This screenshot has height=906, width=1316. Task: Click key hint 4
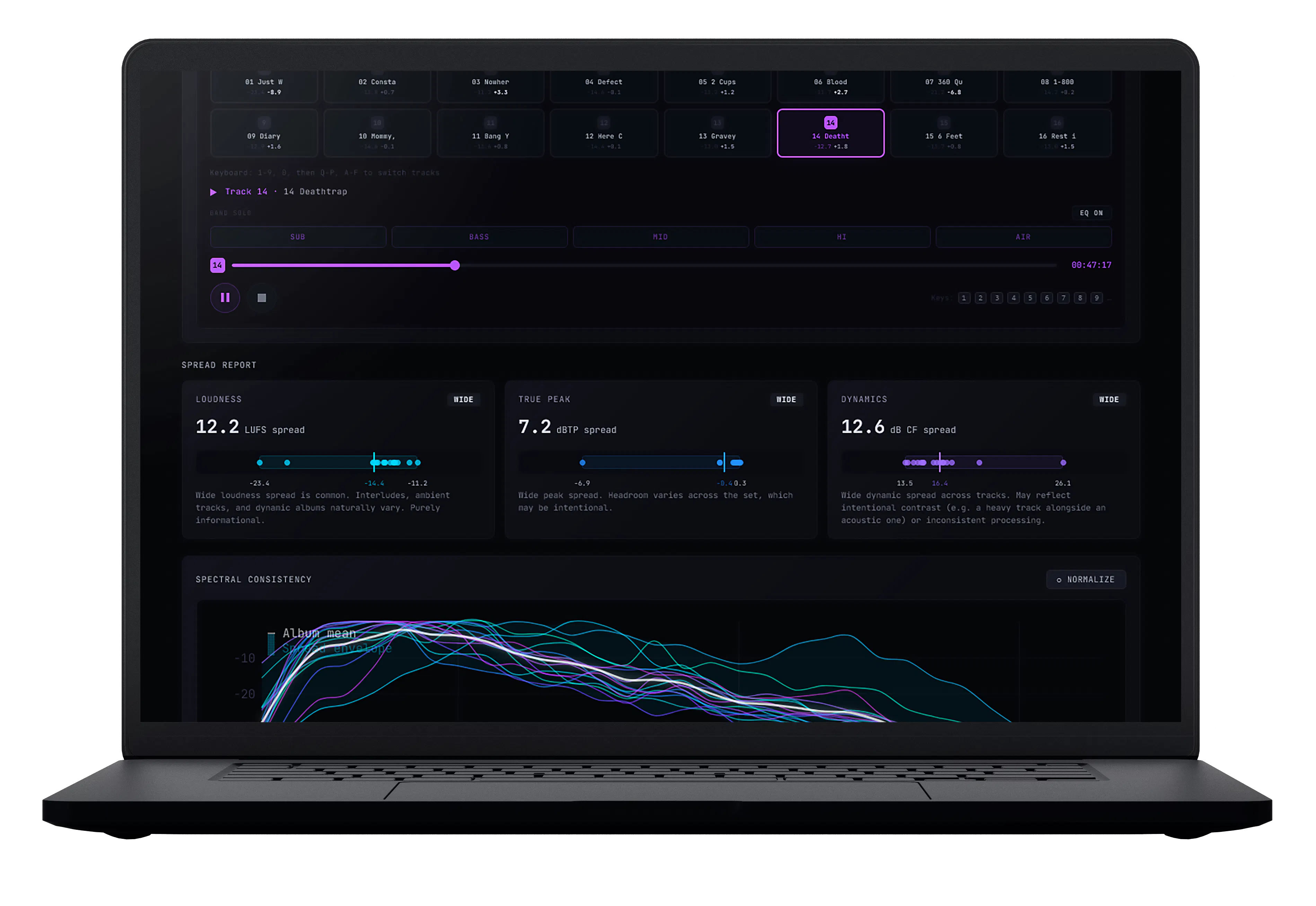point(1013,298)
